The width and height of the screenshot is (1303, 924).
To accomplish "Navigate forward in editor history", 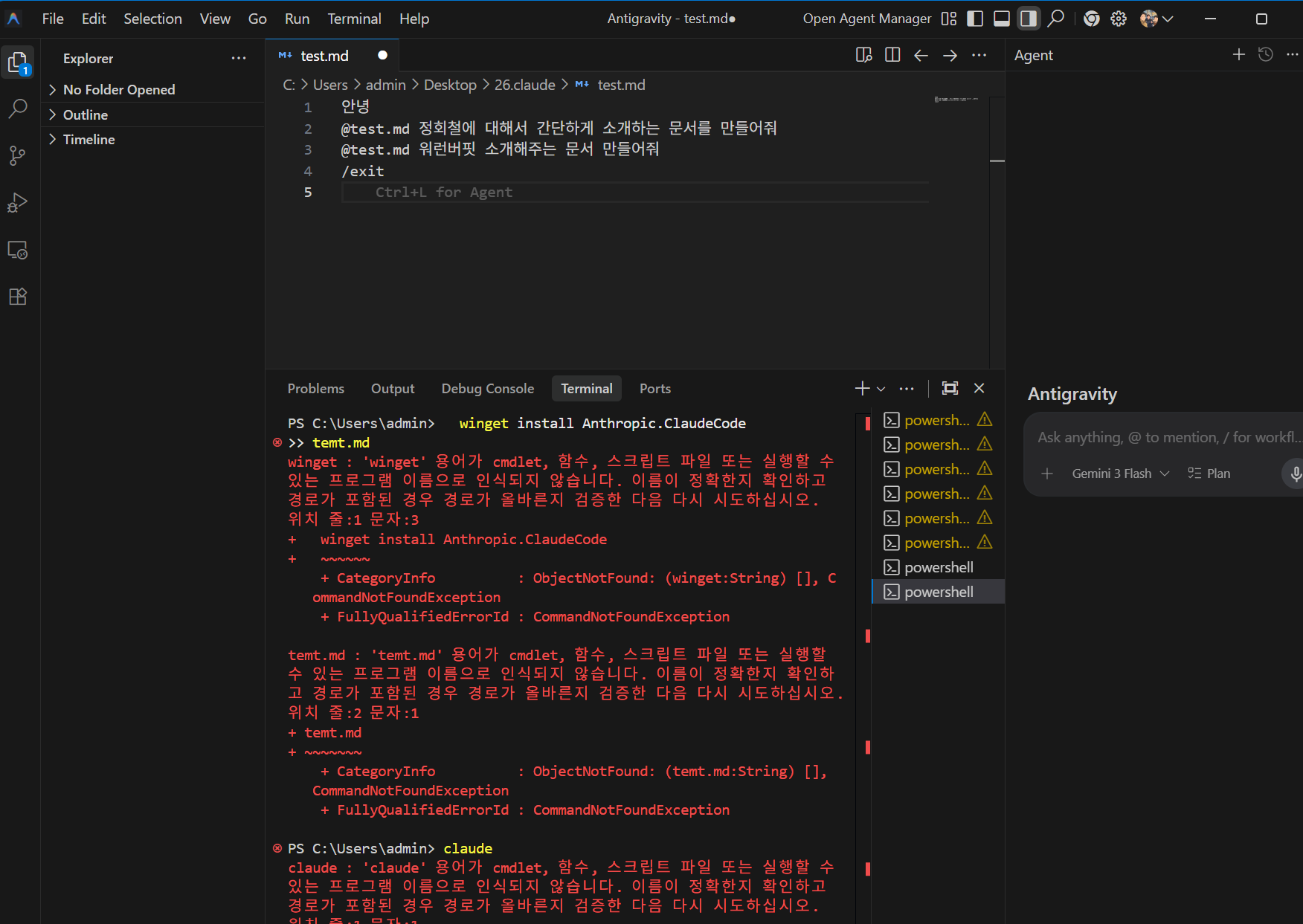I will [x=950, y=55].
